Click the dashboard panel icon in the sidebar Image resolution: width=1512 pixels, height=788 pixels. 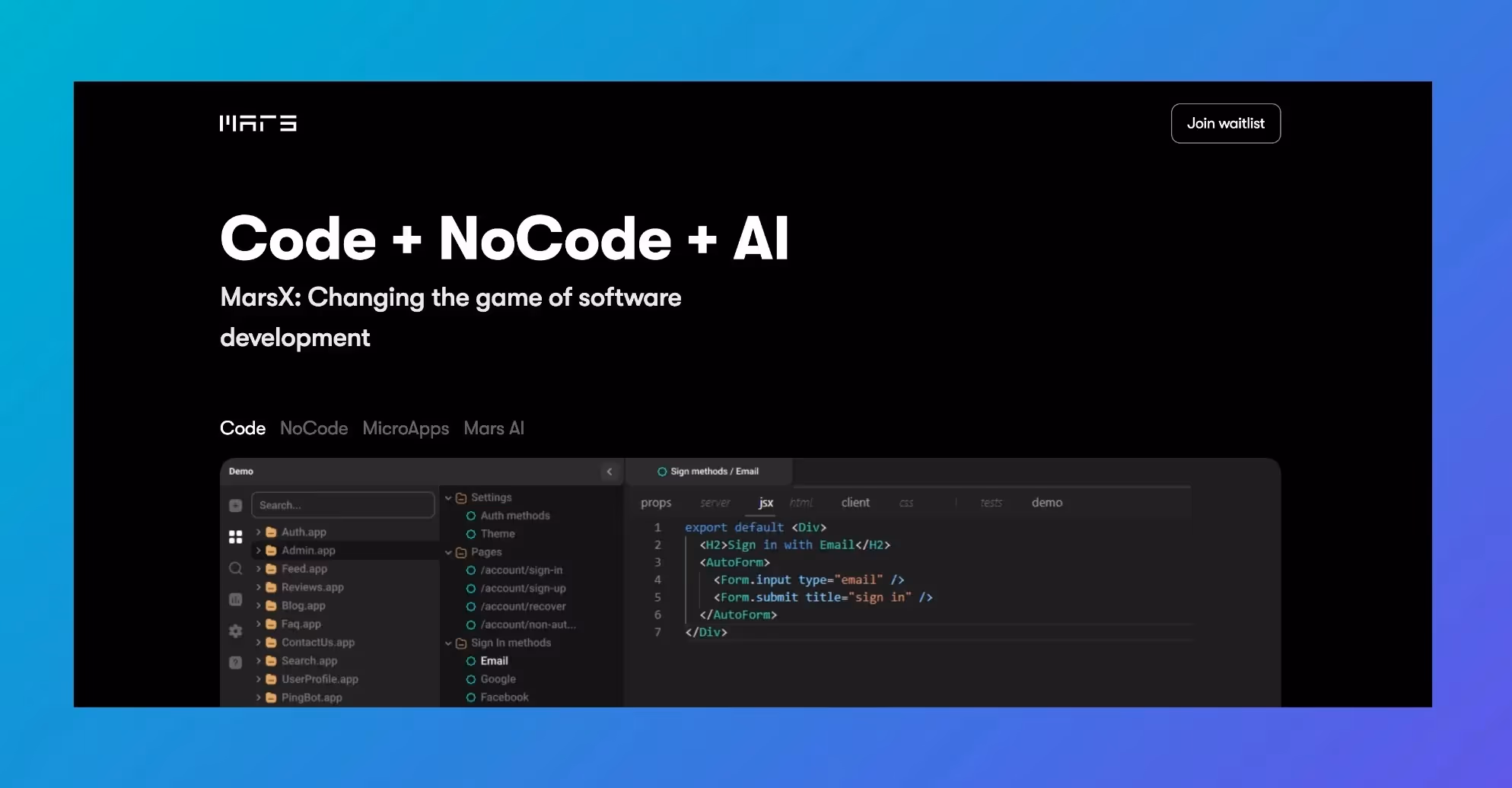click(235, 599)
